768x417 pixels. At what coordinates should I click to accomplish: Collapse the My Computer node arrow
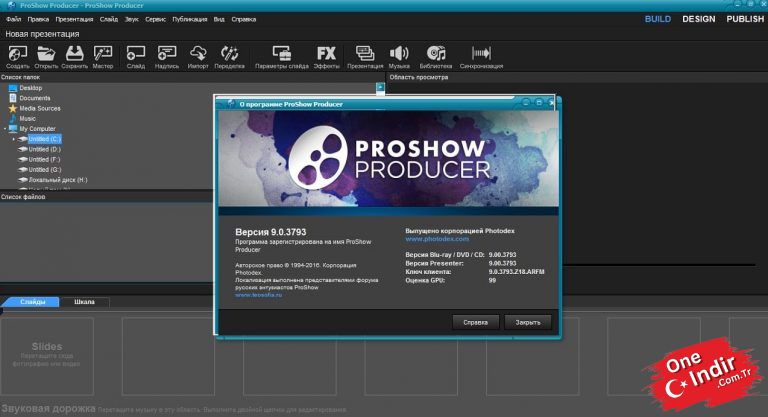(5, 129)
